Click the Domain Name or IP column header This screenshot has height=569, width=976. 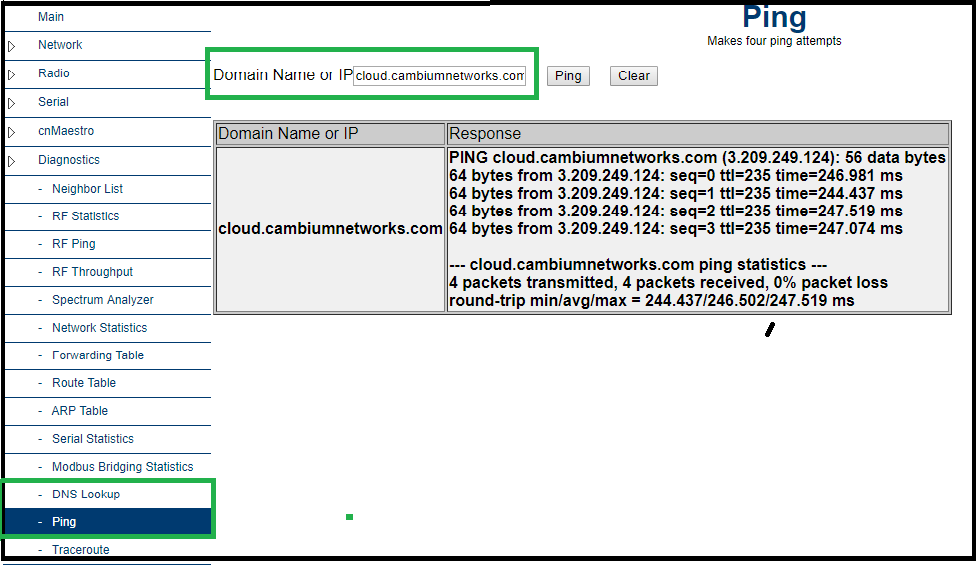330,134
